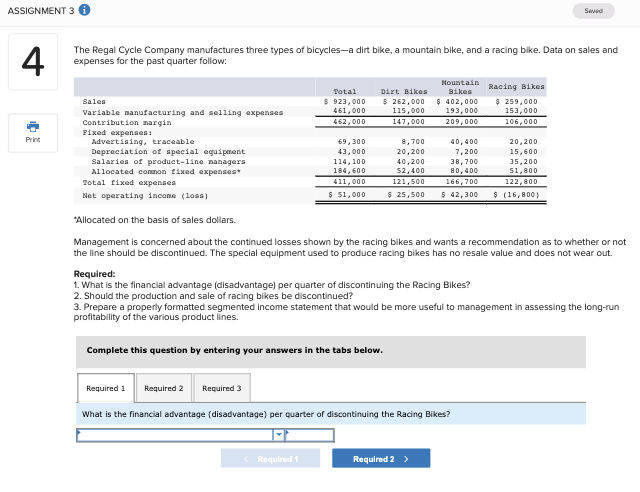Click the ASSIGNMENT 3 title

pos(41,11)
